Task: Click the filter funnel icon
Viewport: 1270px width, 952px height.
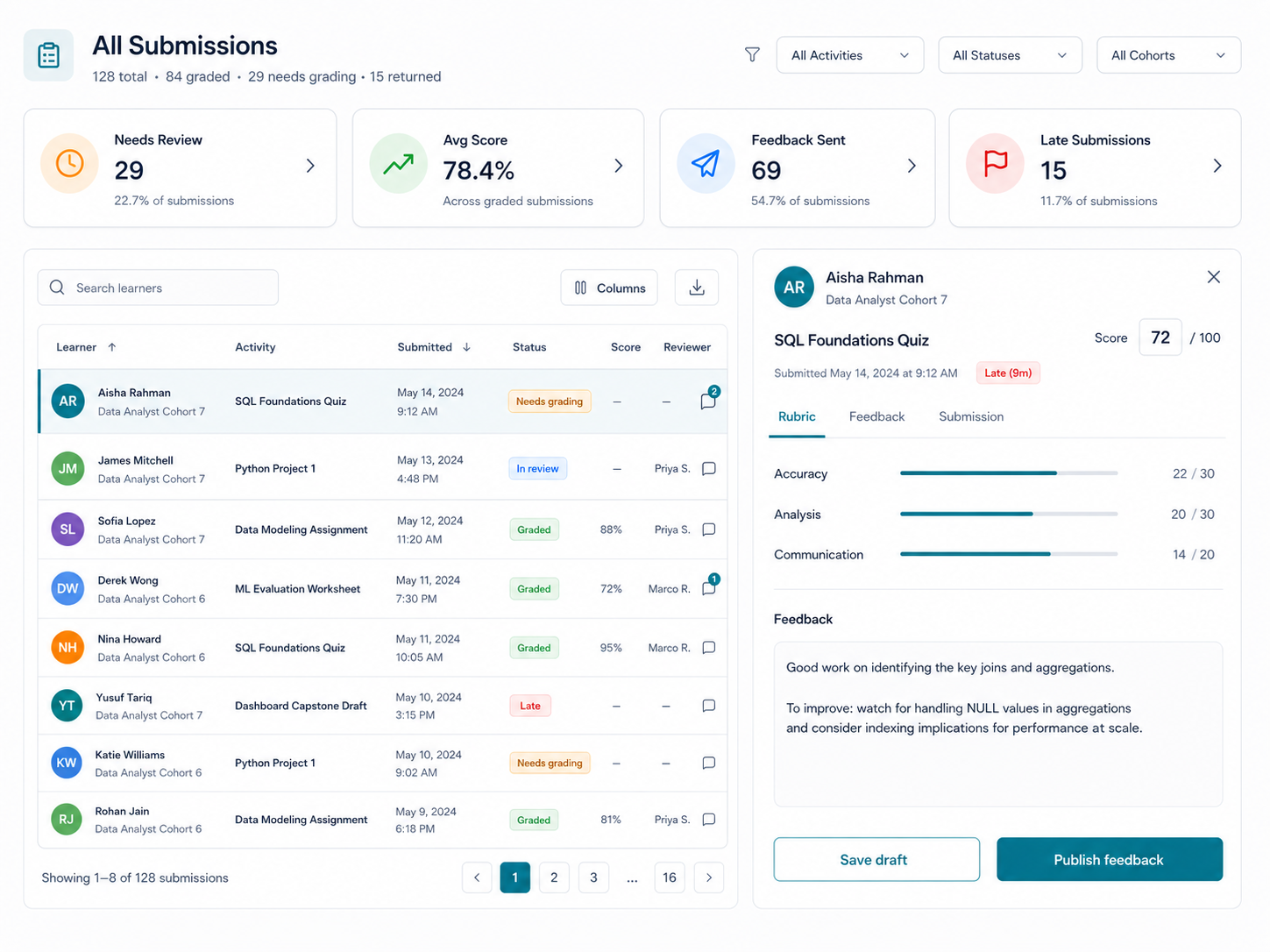Action: click(752, 54)
